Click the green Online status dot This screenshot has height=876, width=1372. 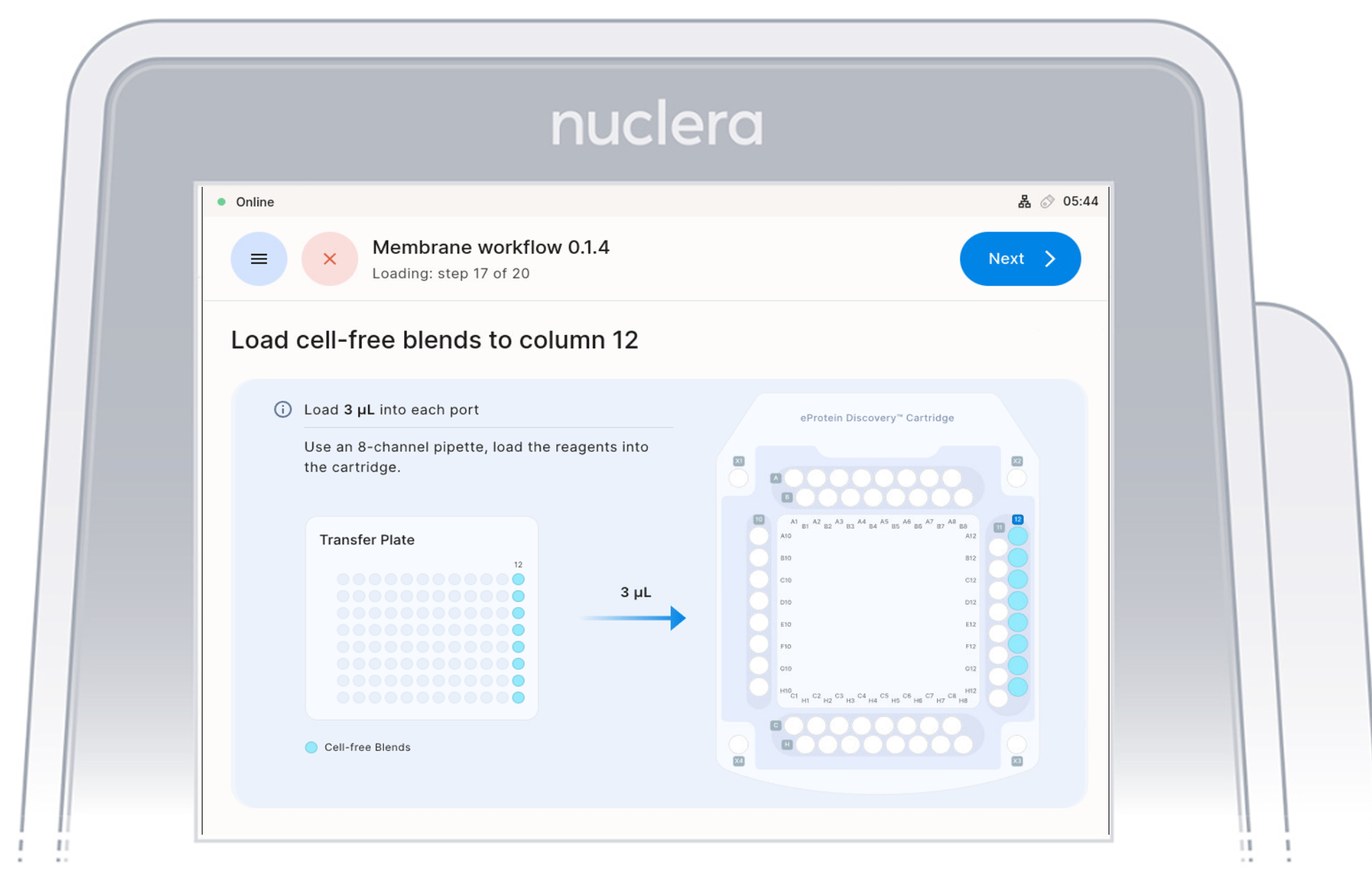[222, 202]
